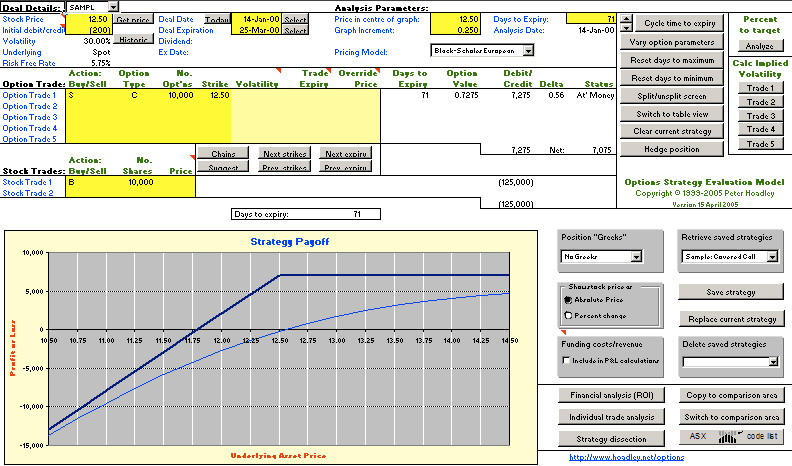Select the Absolute Price radio option

point(569,301)
